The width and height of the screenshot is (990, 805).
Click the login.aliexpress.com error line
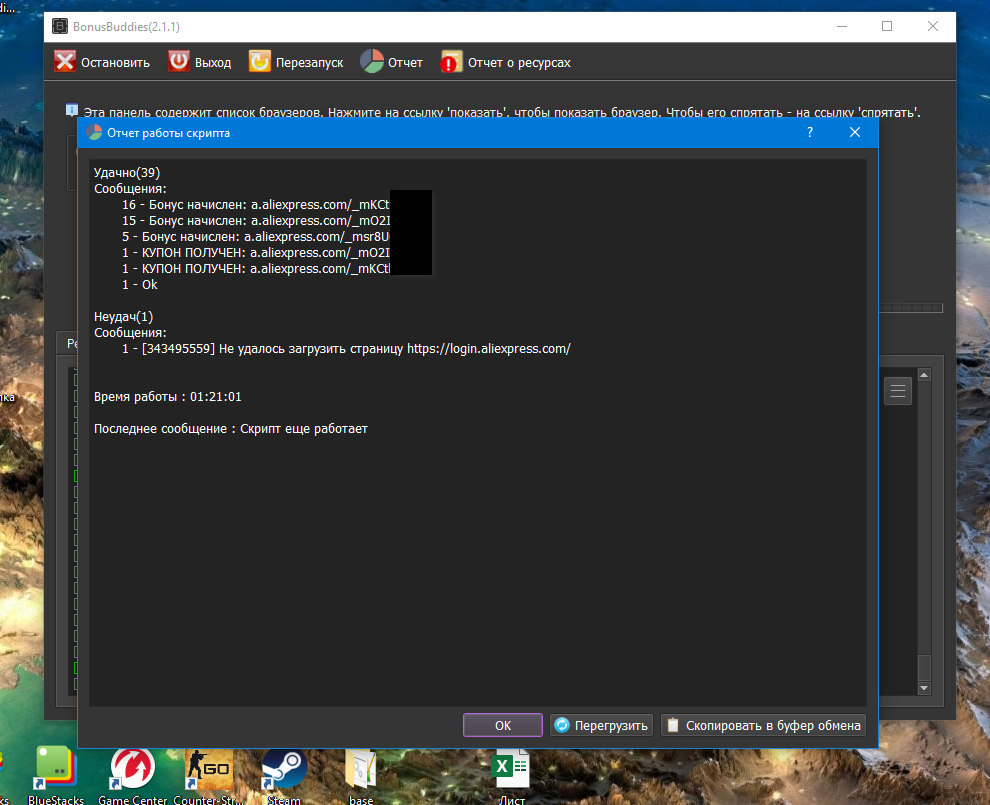pos(346,349)
